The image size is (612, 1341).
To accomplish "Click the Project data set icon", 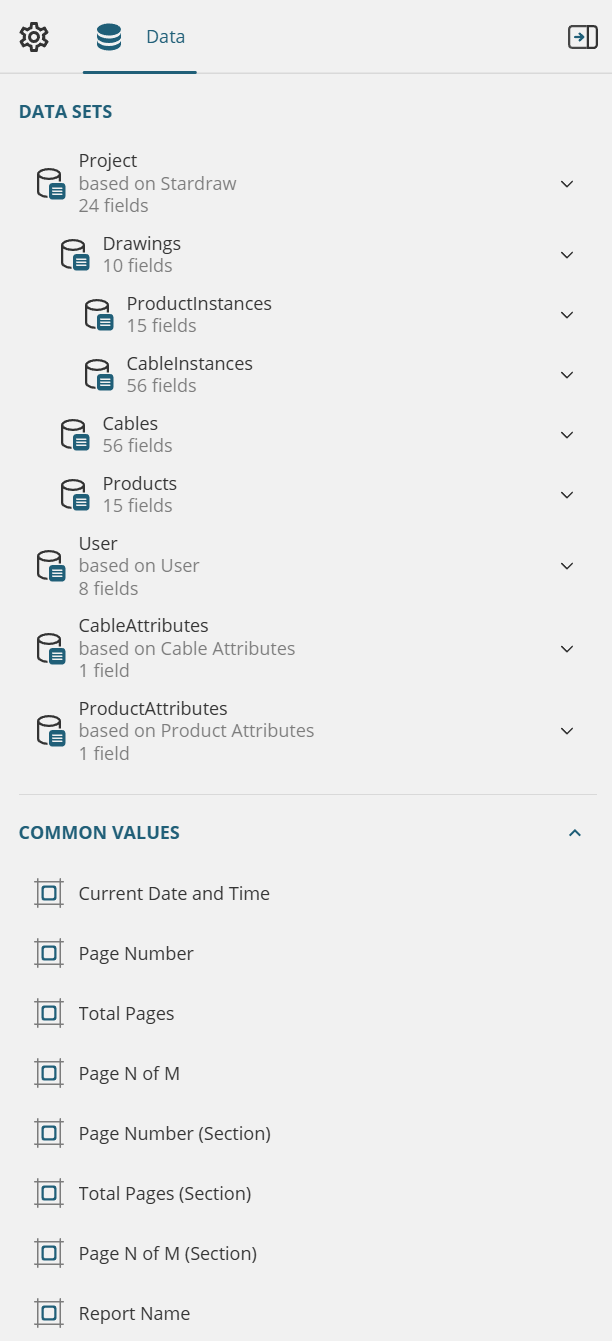I will tap(51, 184).
